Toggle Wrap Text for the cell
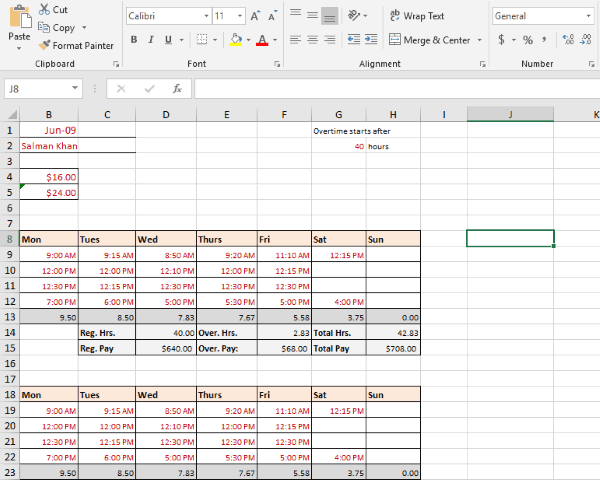Viewport: 600px width, 480px height. click(416, 16)
